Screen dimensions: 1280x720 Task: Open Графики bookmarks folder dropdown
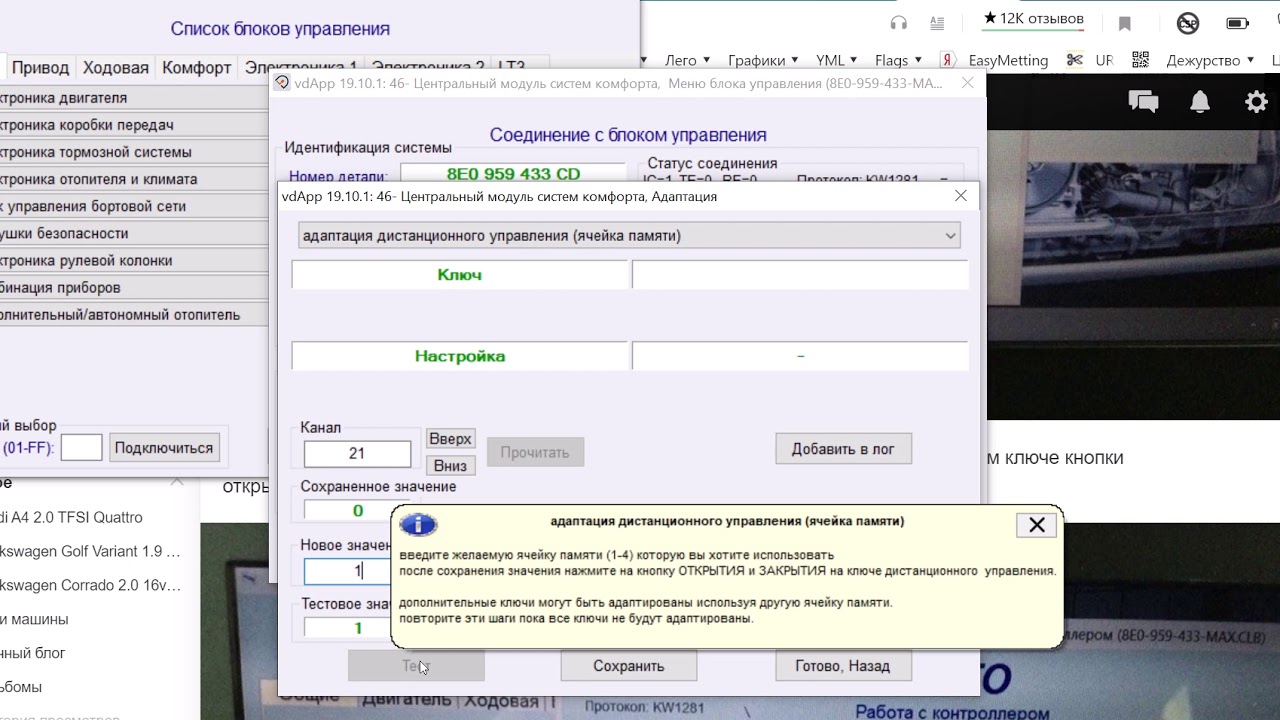pos(763,60)
